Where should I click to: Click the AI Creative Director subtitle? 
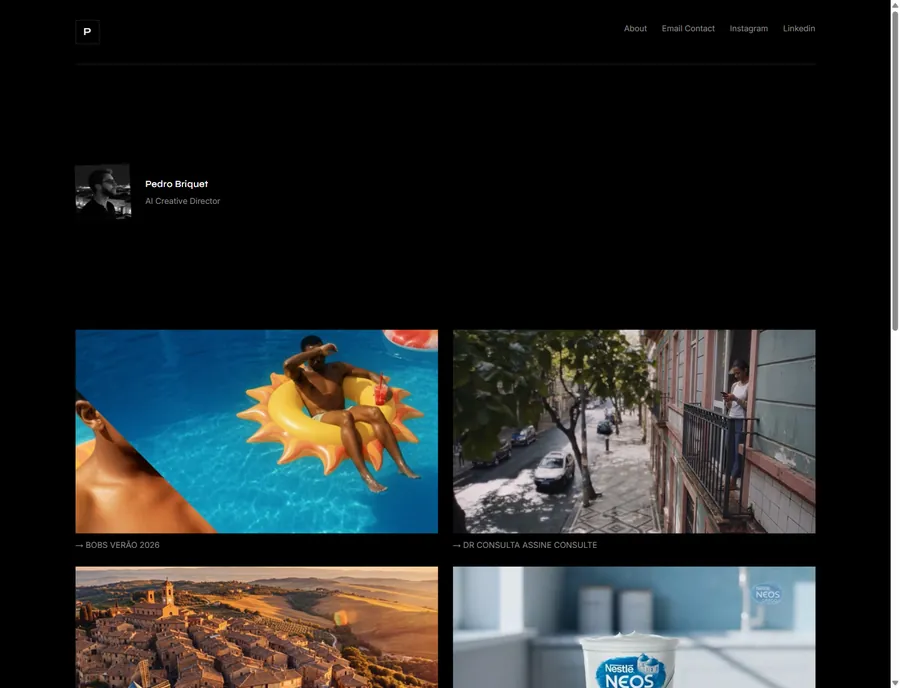(183, 201)
